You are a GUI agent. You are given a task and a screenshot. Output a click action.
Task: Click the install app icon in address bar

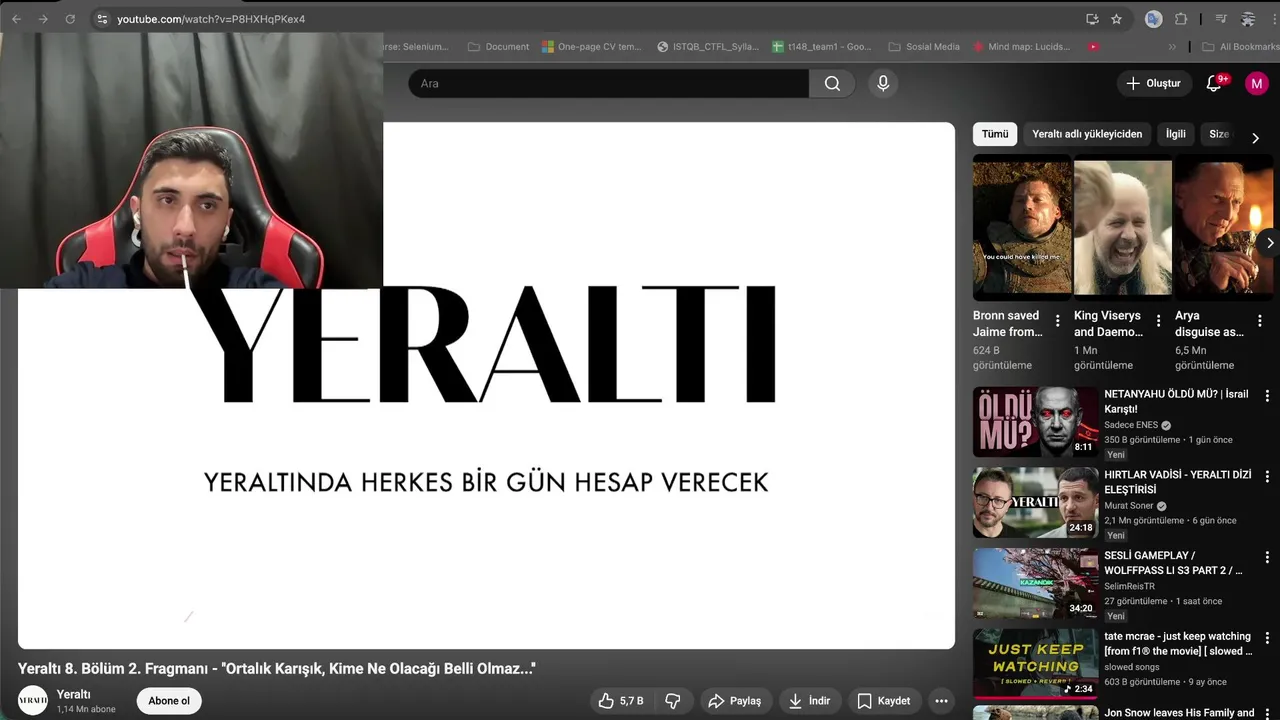(1092, 19)
